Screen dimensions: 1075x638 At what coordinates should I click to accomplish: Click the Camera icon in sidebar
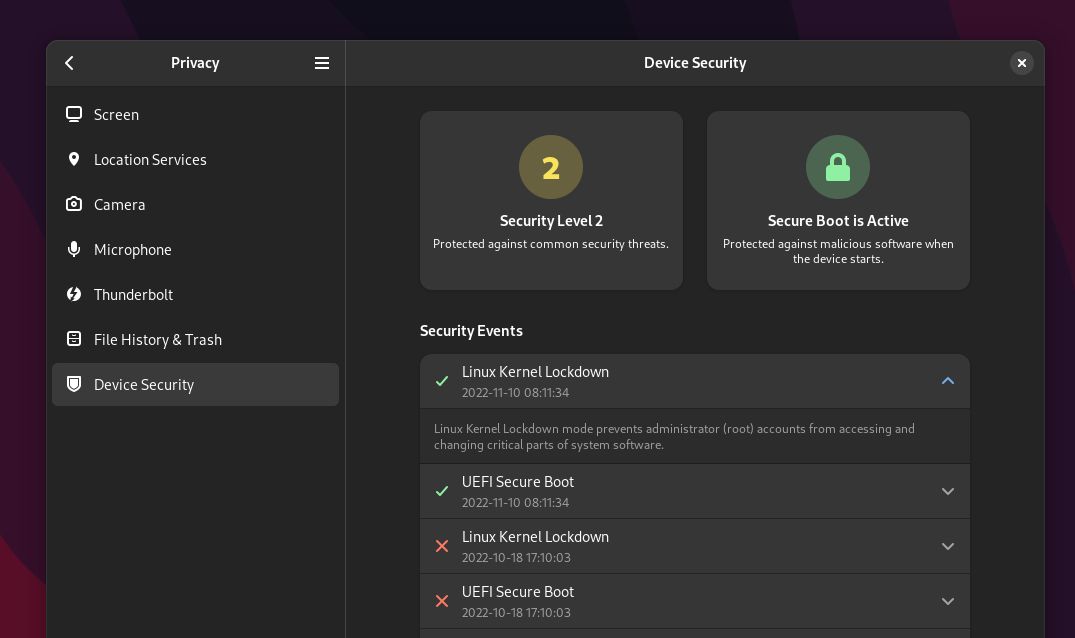[x=74, y=204]
